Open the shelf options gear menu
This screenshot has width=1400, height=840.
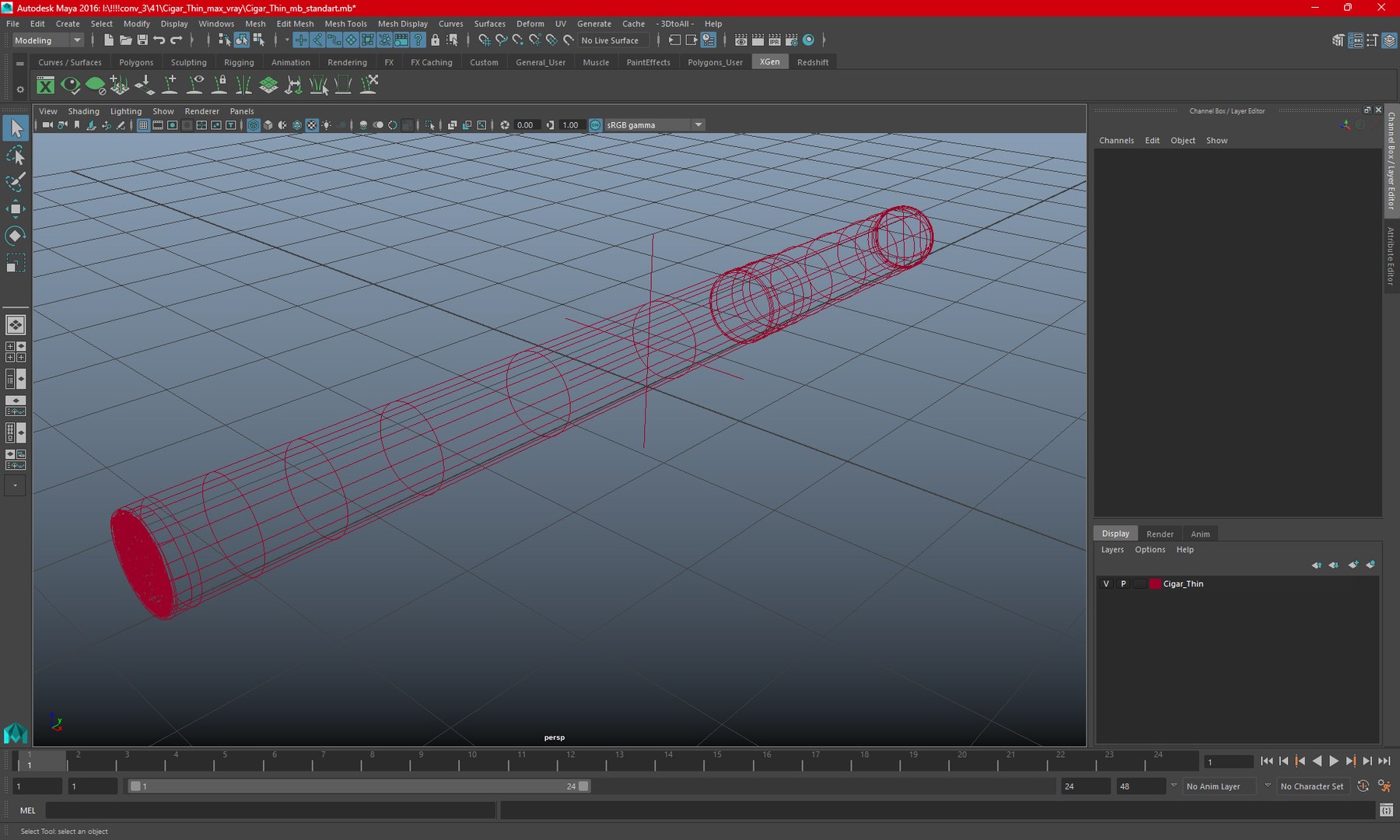[x=20, y=89]
